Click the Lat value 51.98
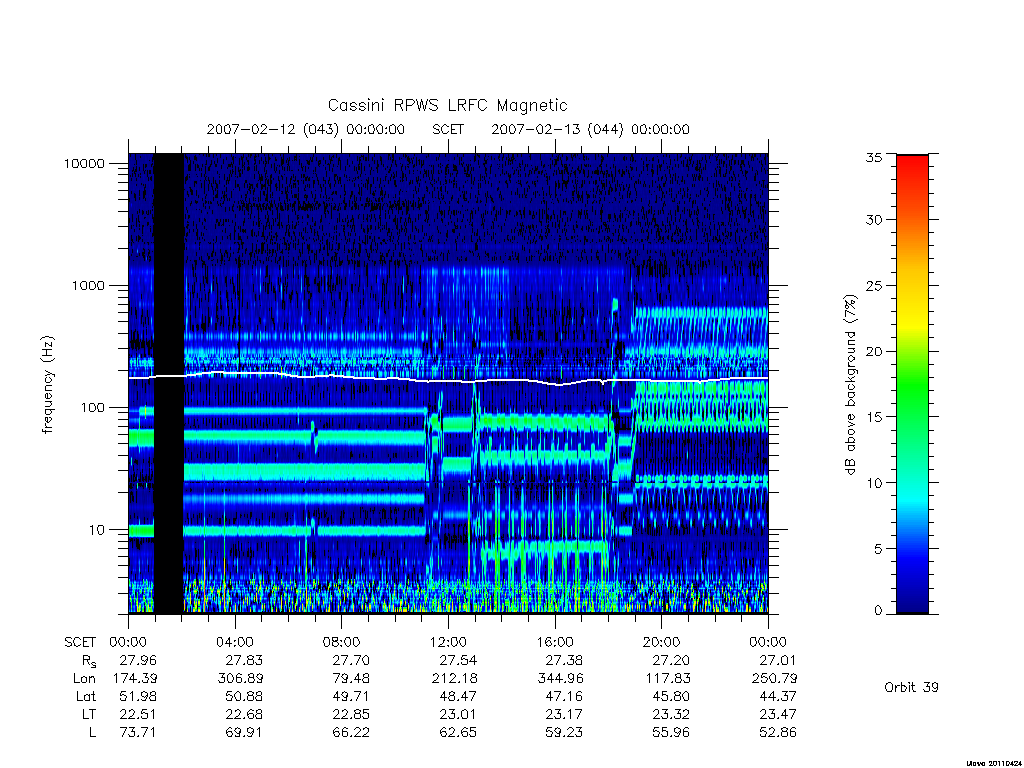Image resolution: width=1024 pixels, height=768 pixels. [x=138, y=697]
